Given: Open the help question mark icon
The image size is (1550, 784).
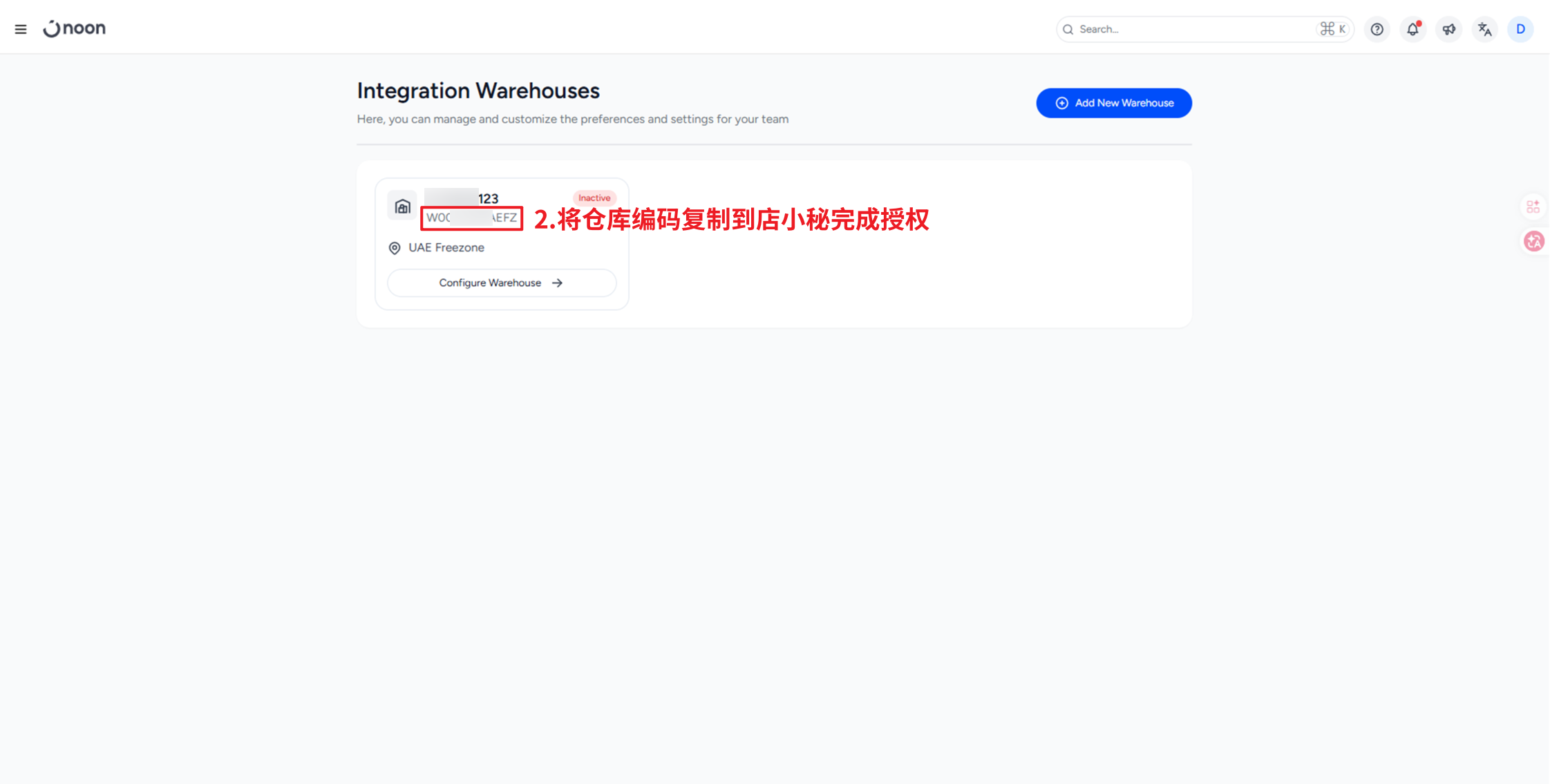Looking at the screenshot, I should [x=1377, y=29].
